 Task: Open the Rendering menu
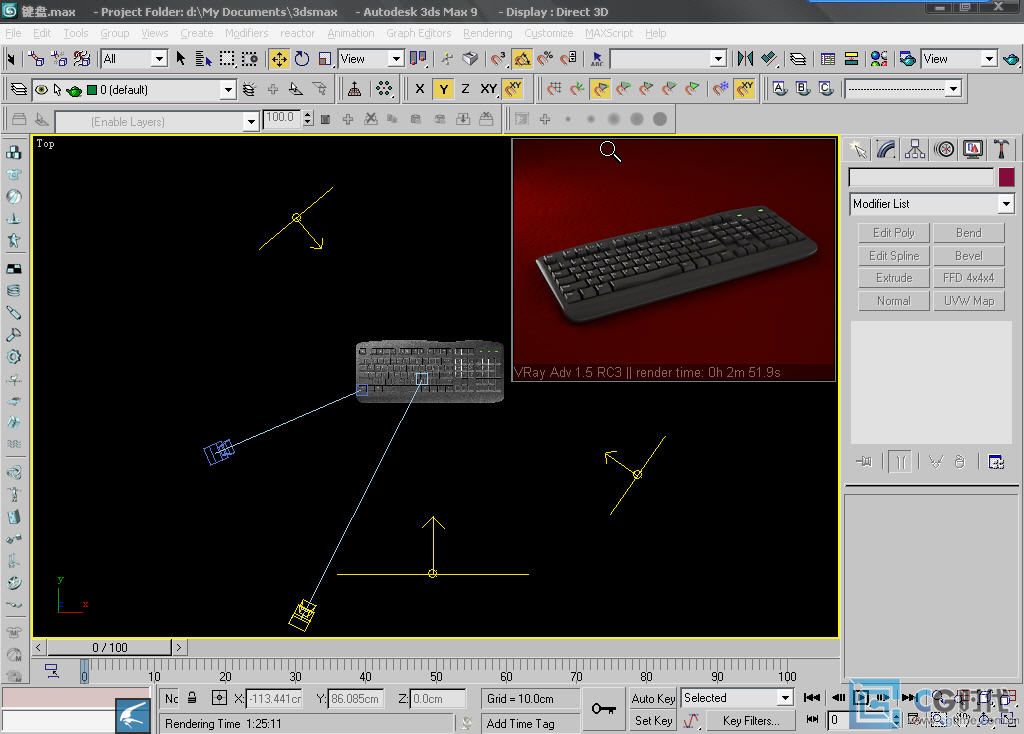tap(487, 33)
